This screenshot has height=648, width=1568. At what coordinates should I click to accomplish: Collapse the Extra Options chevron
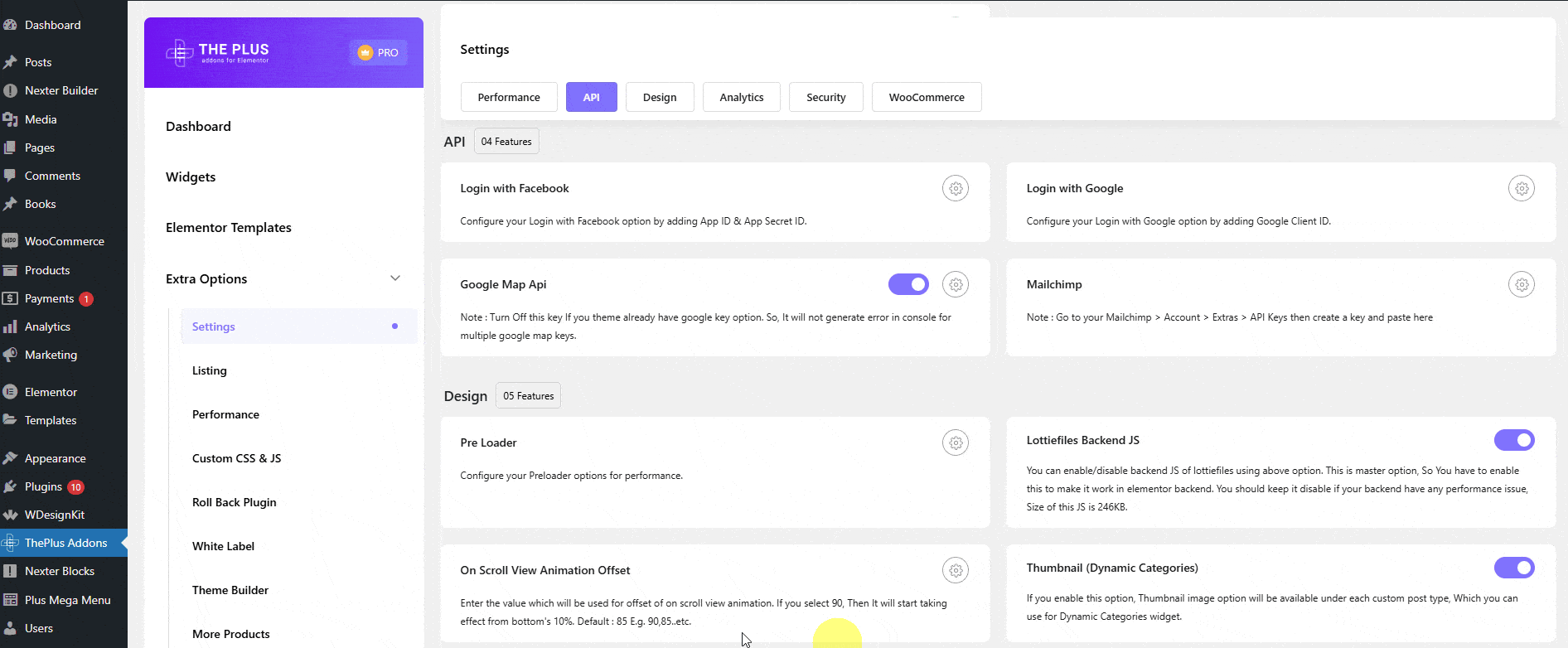click(395, 278)
